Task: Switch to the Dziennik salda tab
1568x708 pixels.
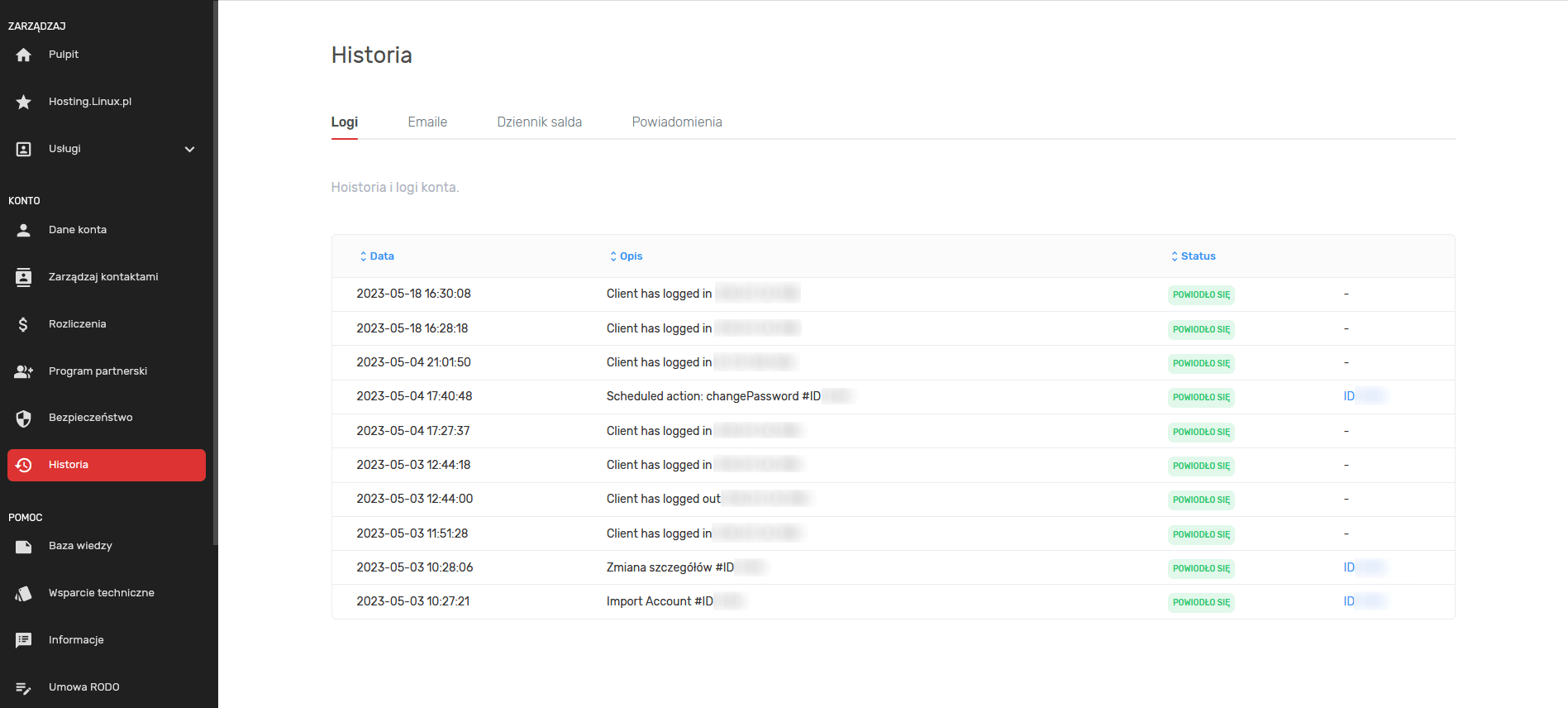Action: pyautogui.click(x=540, y=122)
